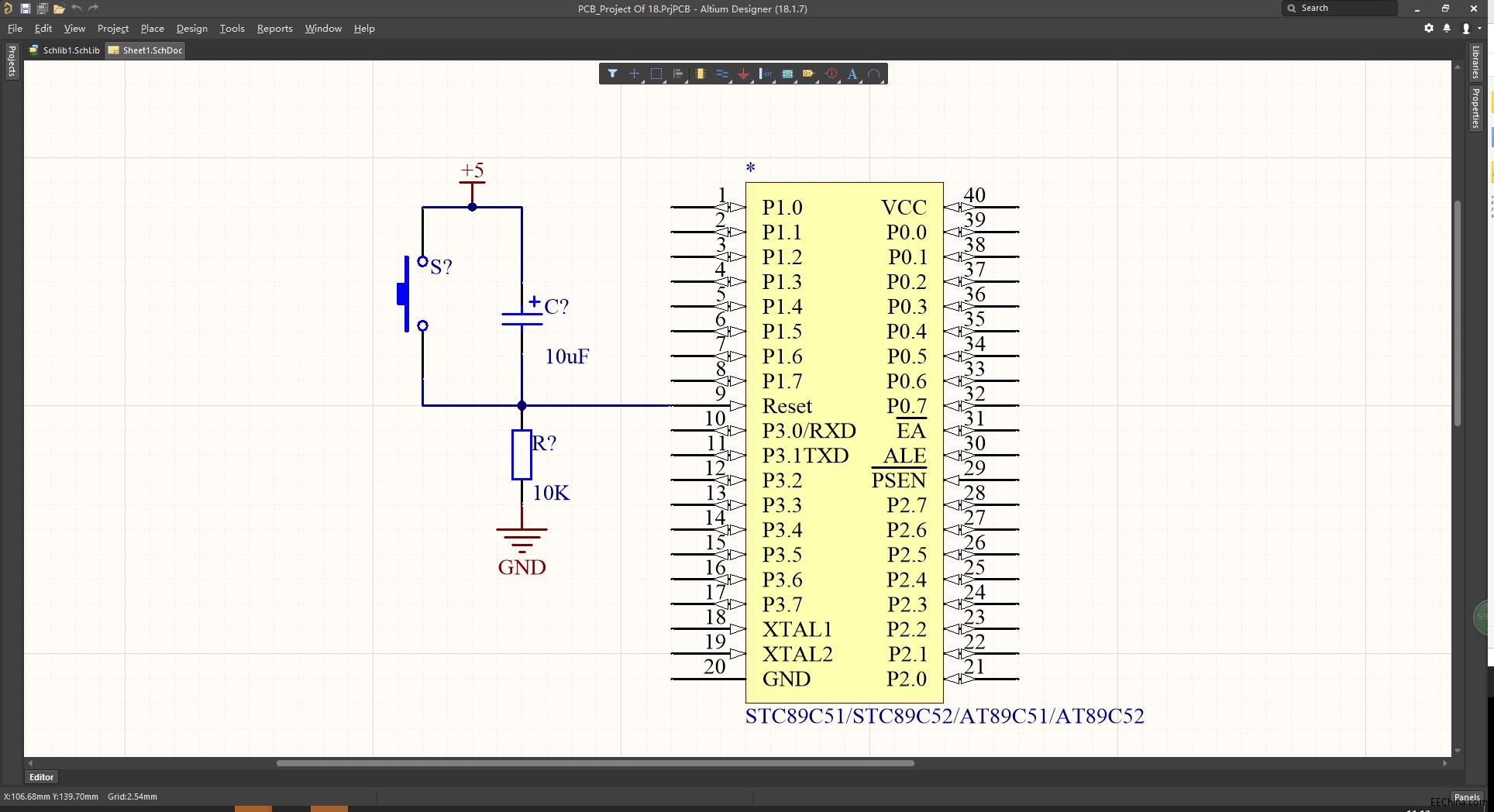Expand the Projects side panel
This screenshot has height=812, width=1494.
[12, 60]
